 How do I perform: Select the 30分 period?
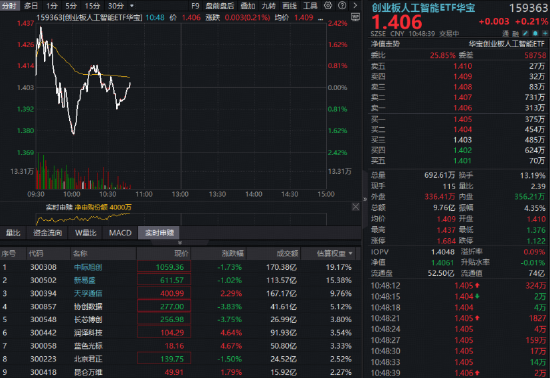coord(115,6)
